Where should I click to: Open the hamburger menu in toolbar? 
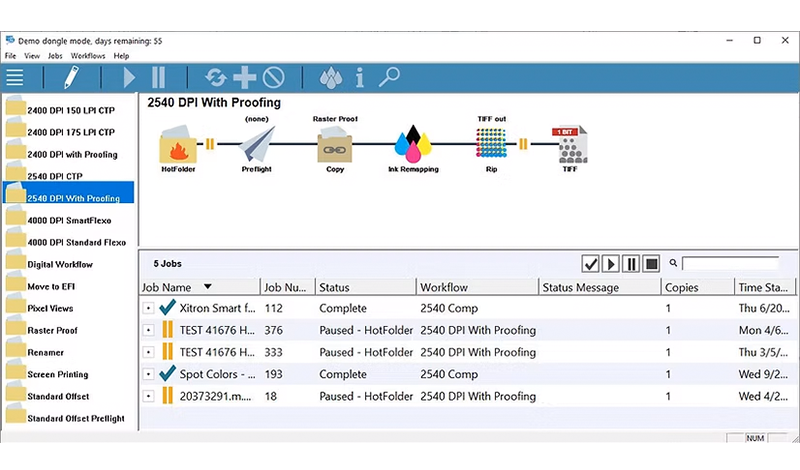15,78
